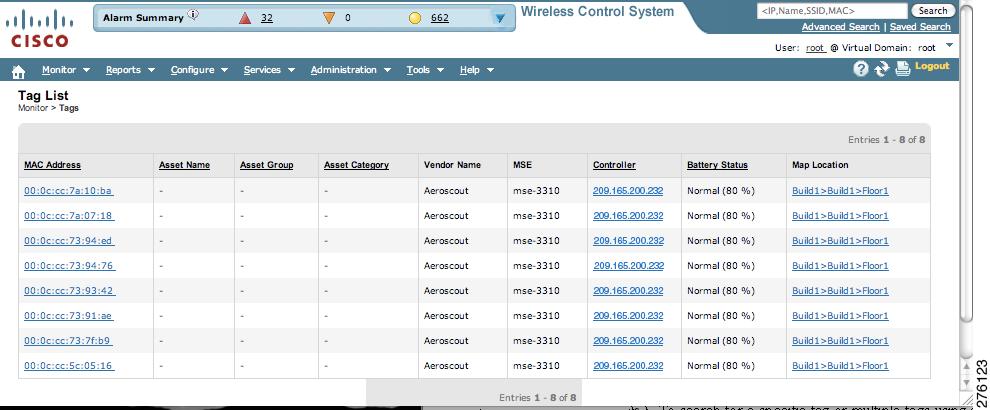Image resolution: width=990 pixels, height=410 pixels.
Task: Open the Configure menu
Action: (199, 69)
